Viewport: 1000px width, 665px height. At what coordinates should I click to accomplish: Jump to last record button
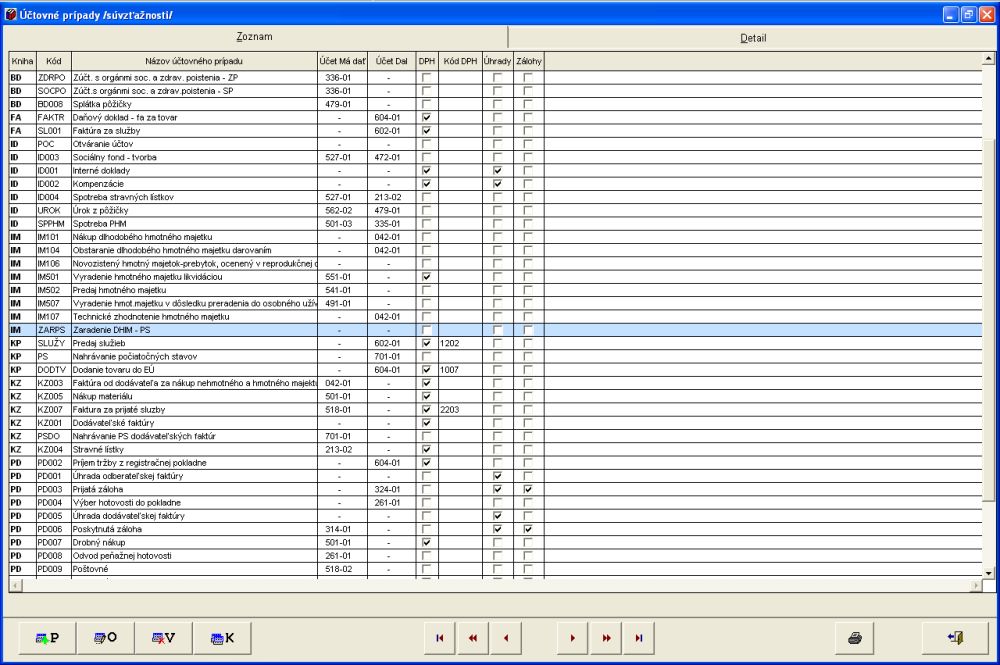pyautogui.click(x=639, y=638)
